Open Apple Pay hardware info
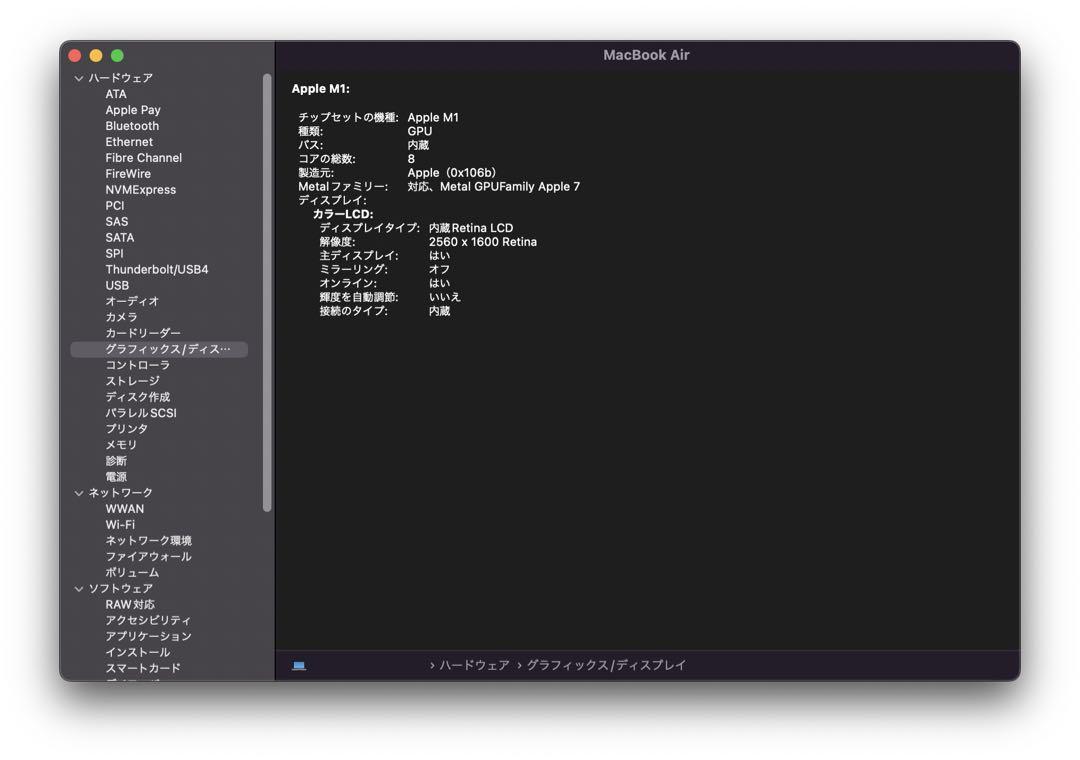 [x=133, y=110]
